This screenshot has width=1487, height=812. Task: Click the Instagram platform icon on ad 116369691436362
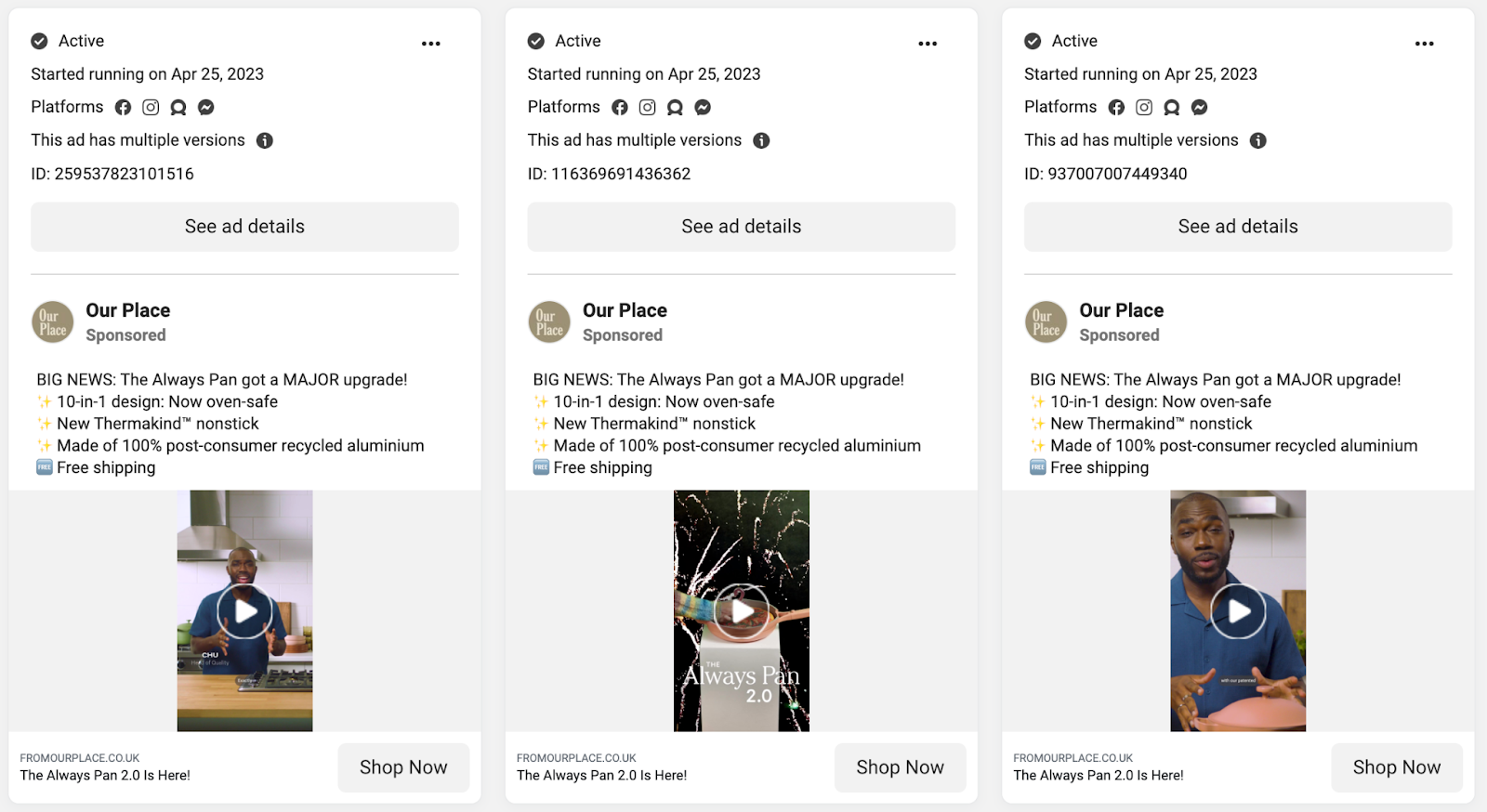tap(648, 108)
